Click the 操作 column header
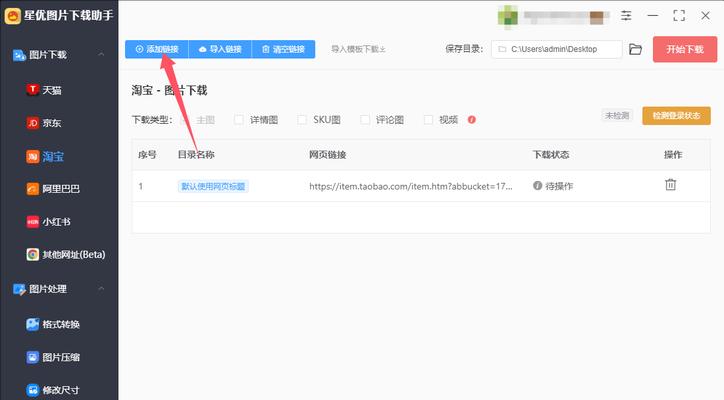The image size is (724, 400). (673, 155)
